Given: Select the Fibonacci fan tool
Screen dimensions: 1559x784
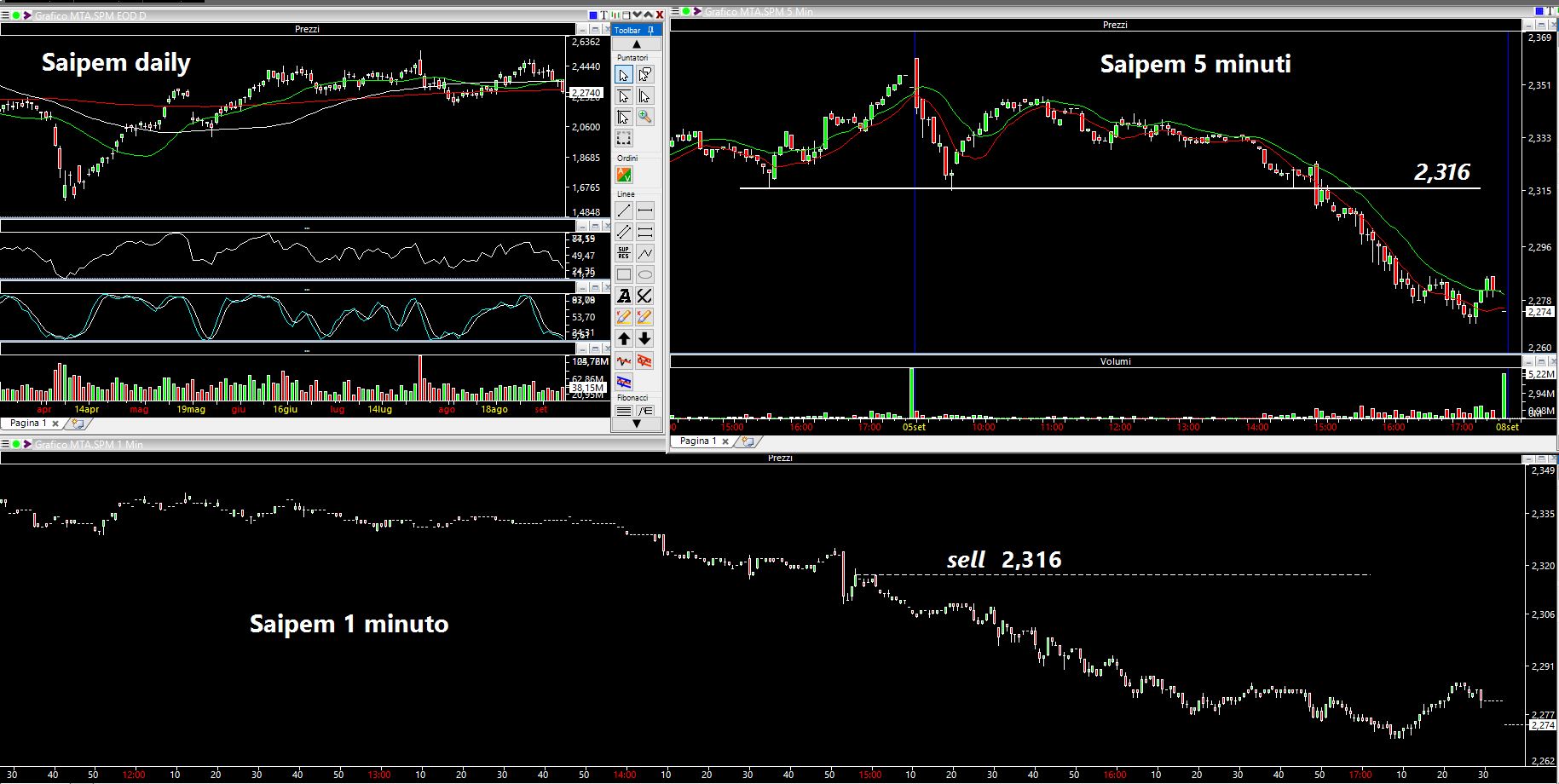Looking at the screenshot, I should [x=645, y=411].
